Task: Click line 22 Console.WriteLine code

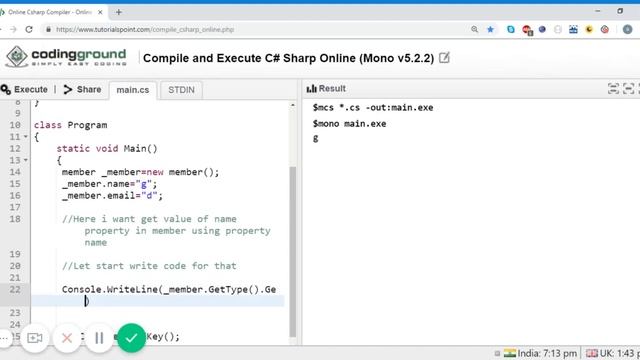Action: click(169, 289)
